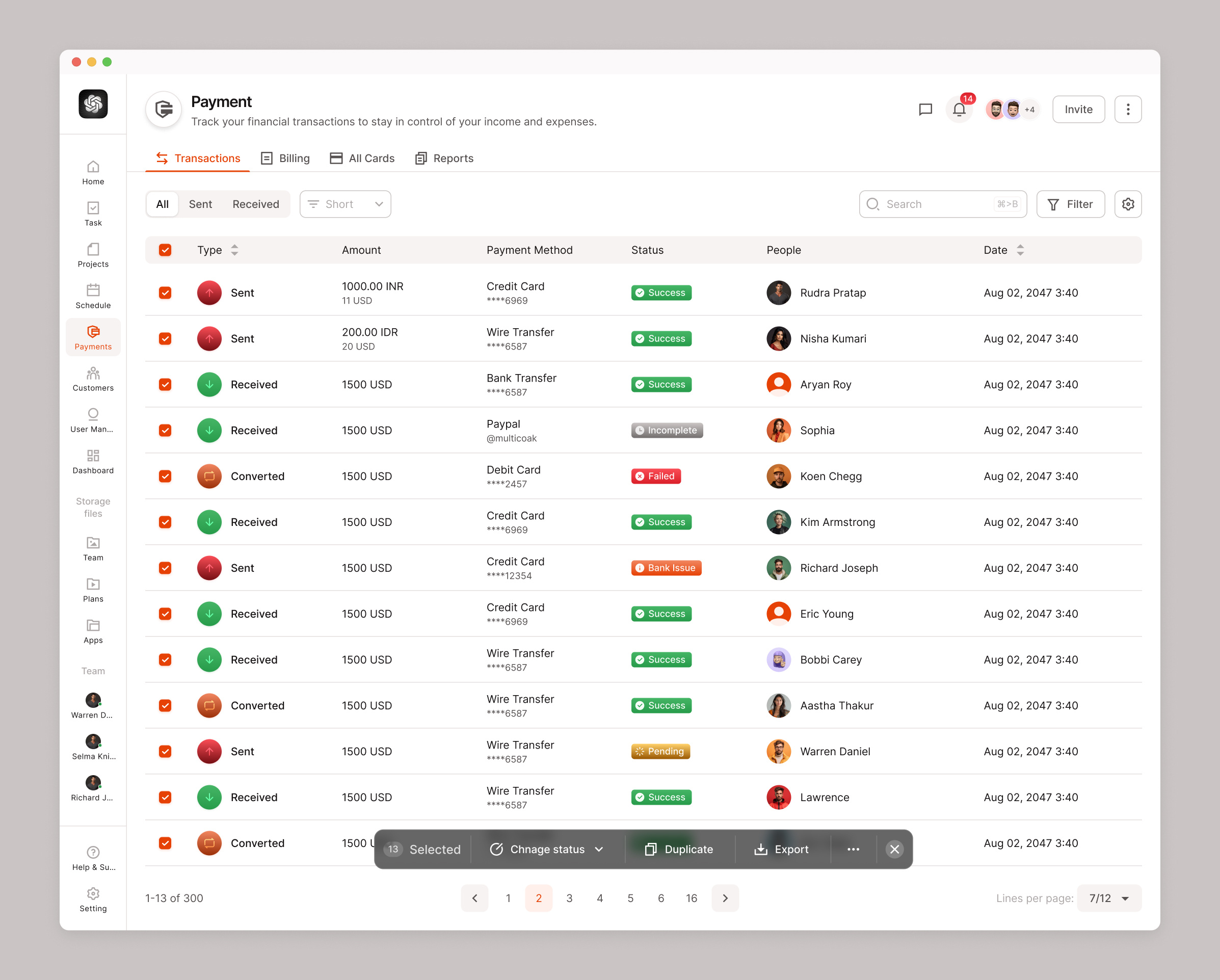Screen dimensions: 1220x980
Task: Open table settings via gear icon
Action: click(x=1128, y=204)
